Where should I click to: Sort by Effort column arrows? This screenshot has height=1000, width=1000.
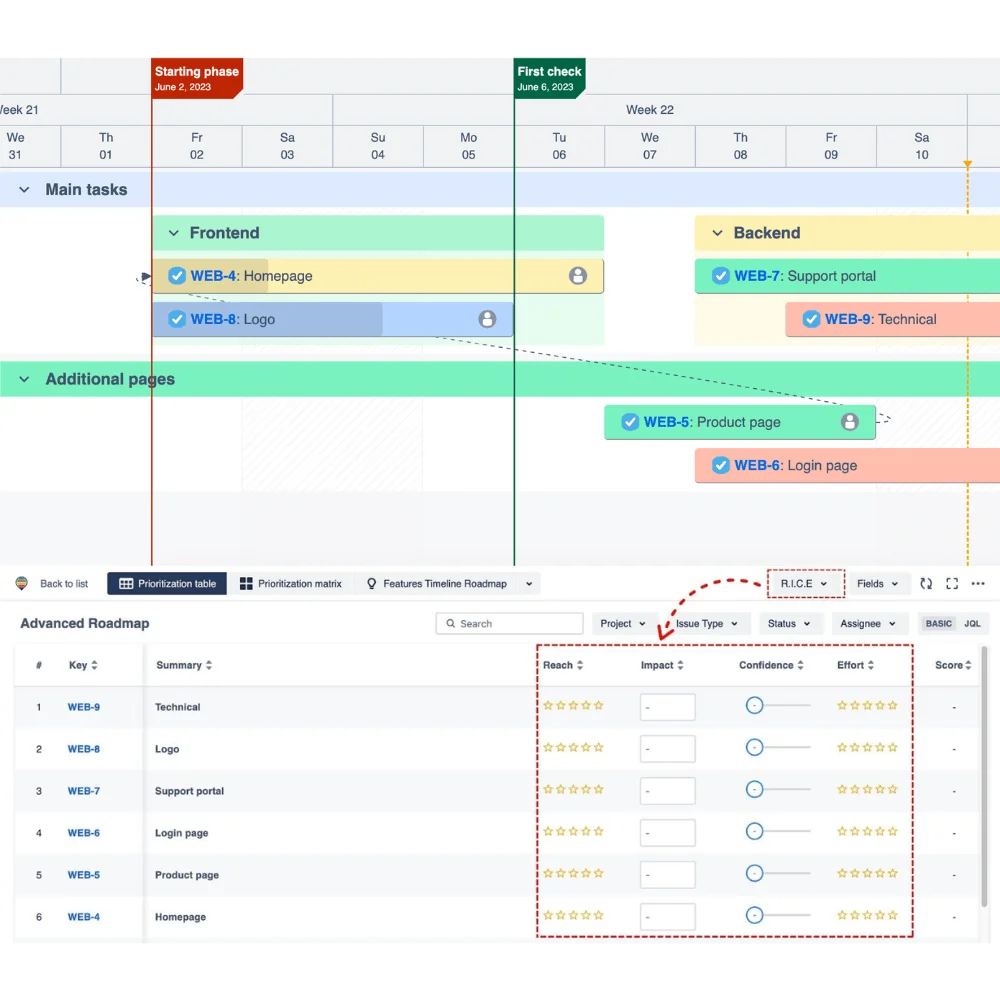click(x=871, y=665)
